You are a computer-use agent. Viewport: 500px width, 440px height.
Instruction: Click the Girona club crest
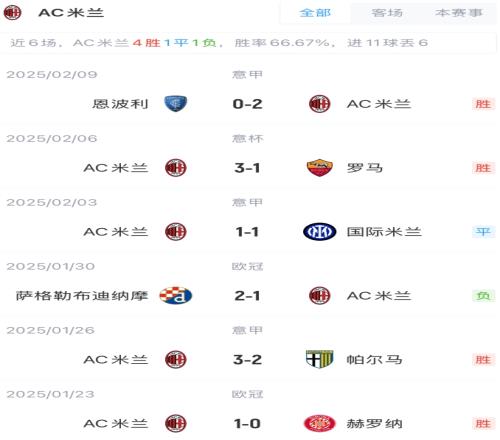pos(319,423)
